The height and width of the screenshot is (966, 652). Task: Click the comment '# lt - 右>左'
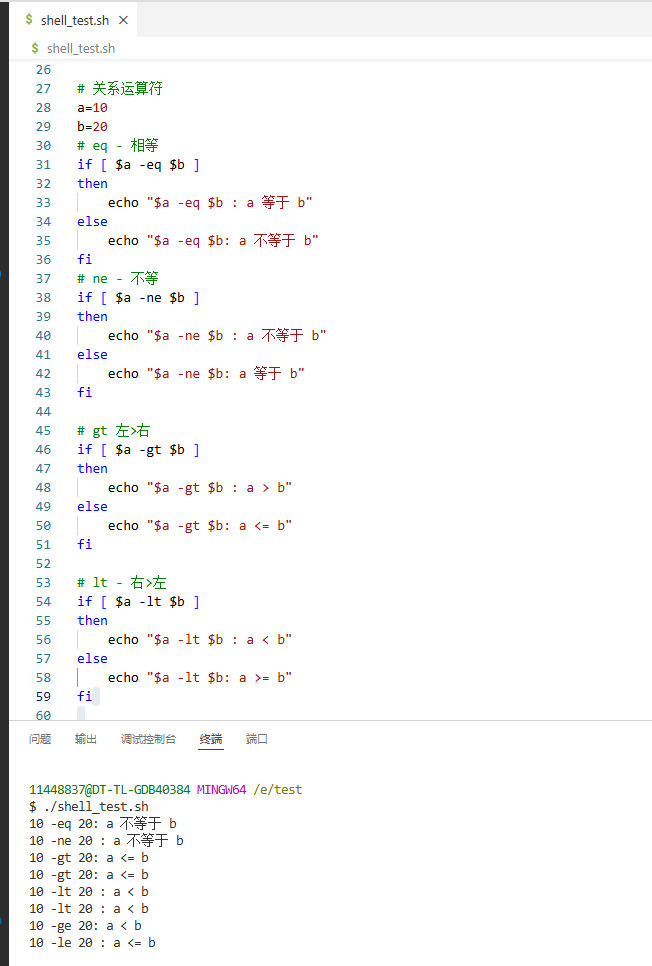[121, 583]
